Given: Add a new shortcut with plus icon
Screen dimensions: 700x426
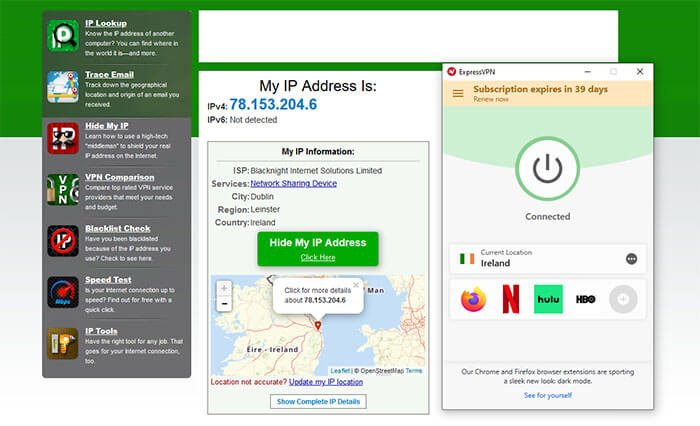Looking at the screenshot, I should coord(623,299).
